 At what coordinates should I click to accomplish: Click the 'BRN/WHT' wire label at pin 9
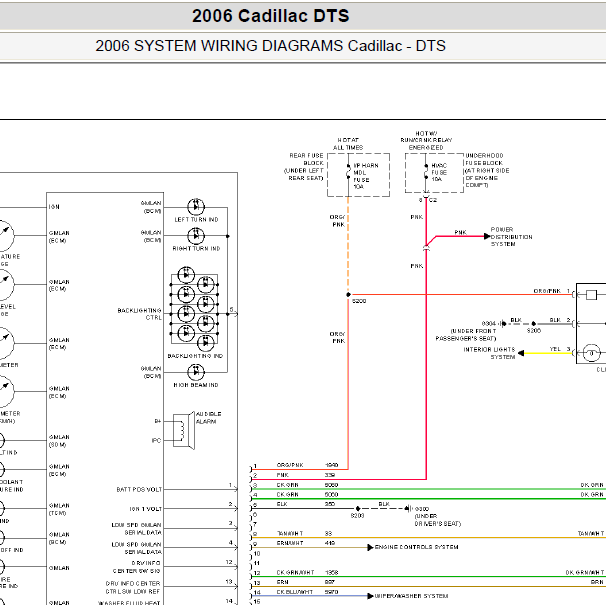(290, 543)
